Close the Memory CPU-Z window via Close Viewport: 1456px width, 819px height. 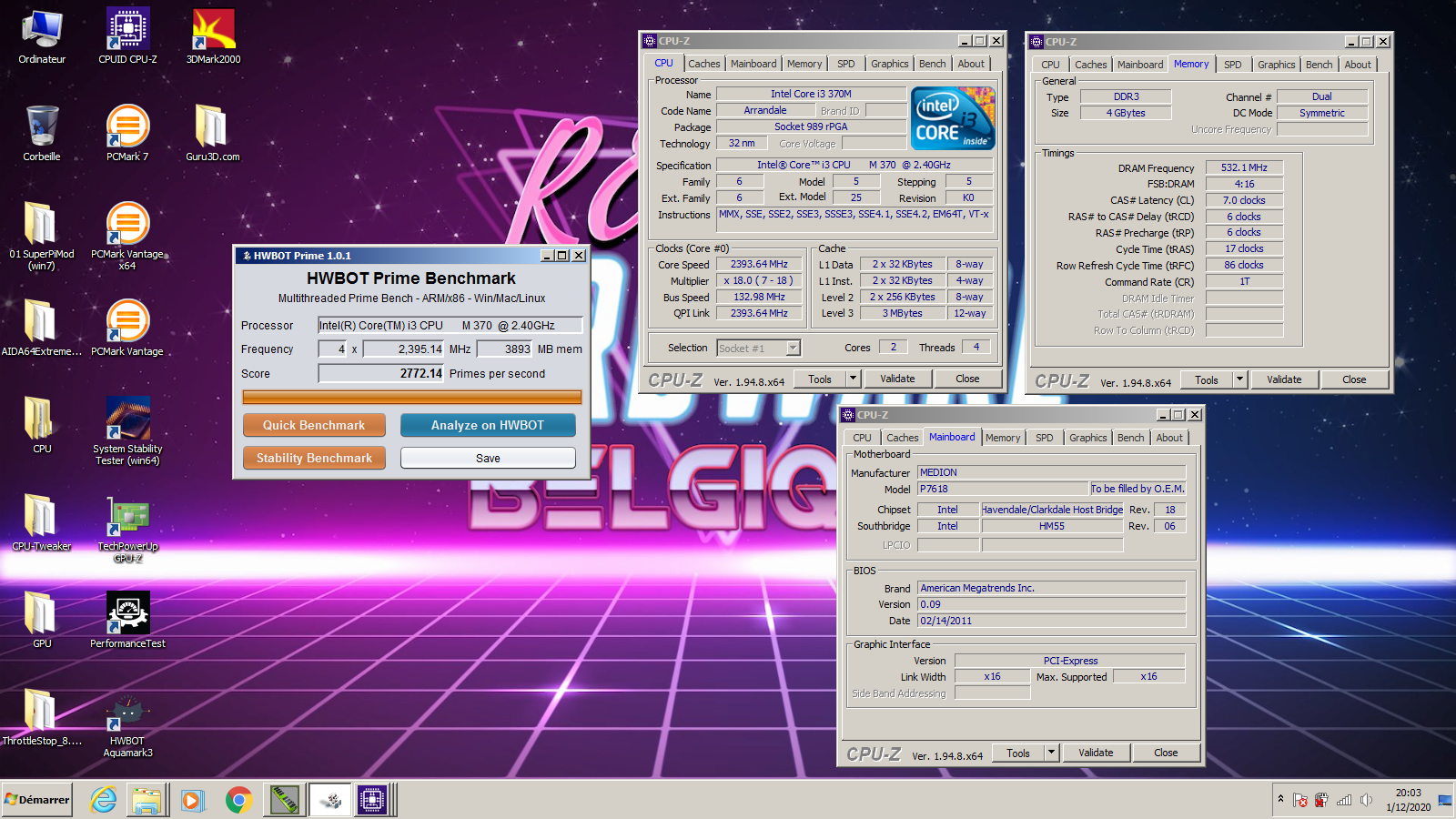click(1354, 379)
